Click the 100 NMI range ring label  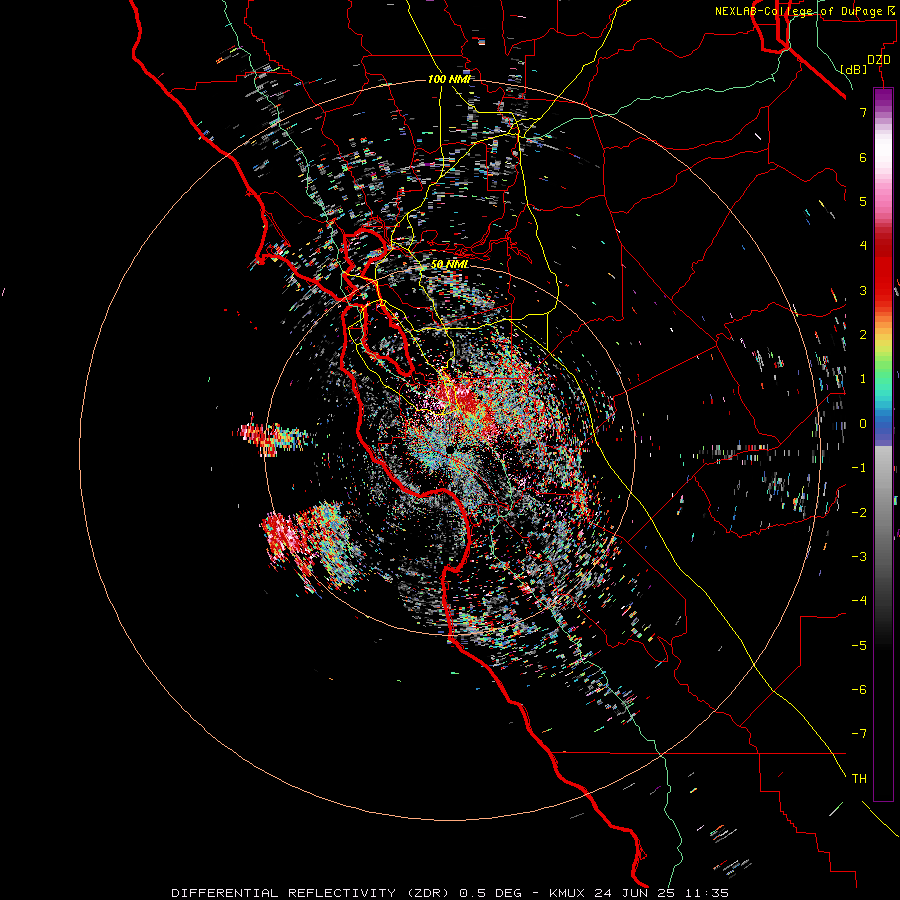coord(449,79)
